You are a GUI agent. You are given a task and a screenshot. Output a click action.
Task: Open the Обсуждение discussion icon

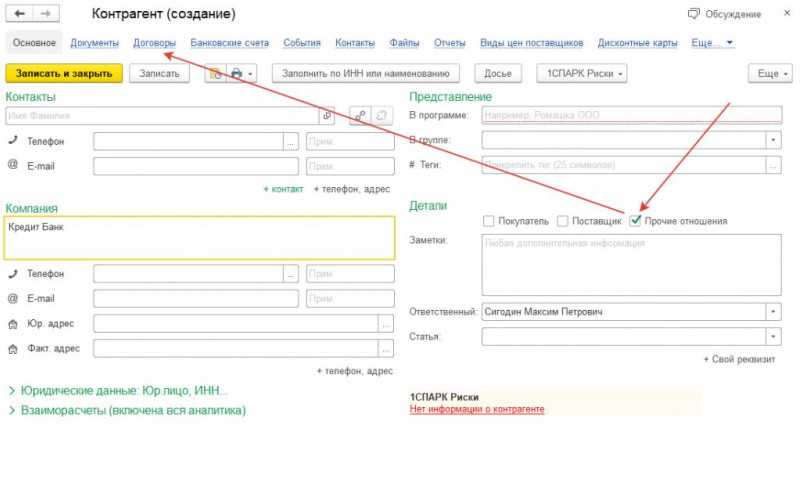point(693,14)
